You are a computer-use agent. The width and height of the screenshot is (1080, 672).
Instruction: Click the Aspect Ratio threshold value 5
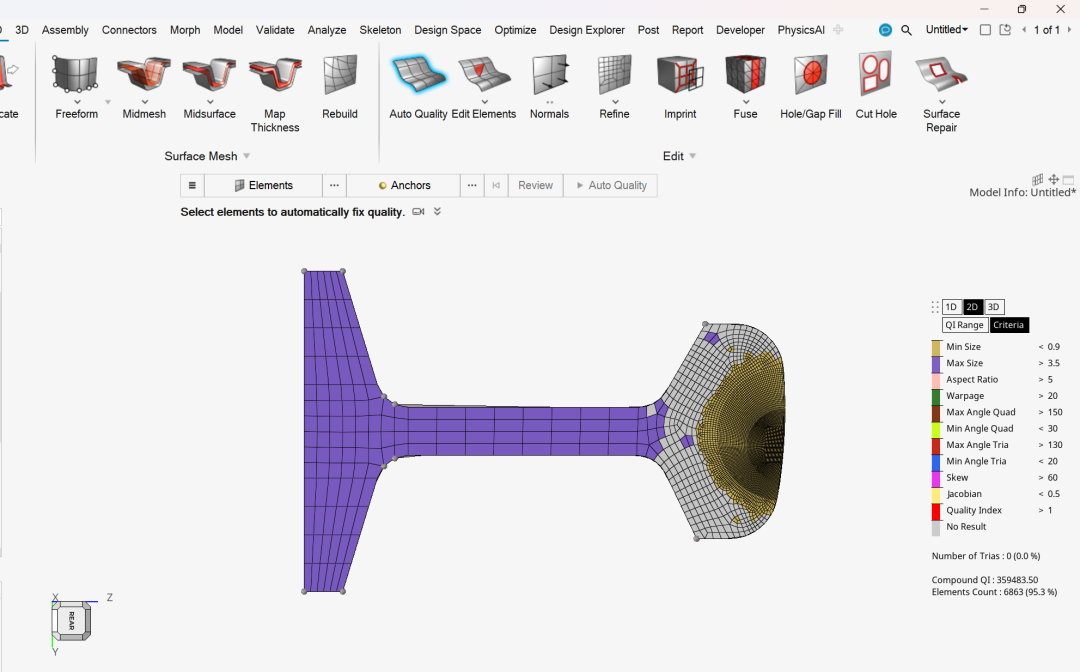1050,379
